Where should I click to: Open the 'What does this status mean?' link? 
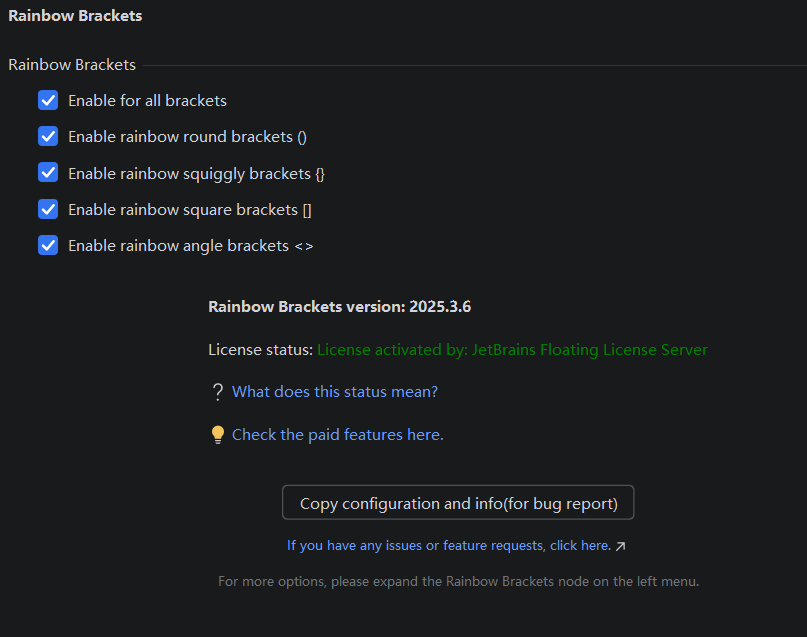[335, 392]
